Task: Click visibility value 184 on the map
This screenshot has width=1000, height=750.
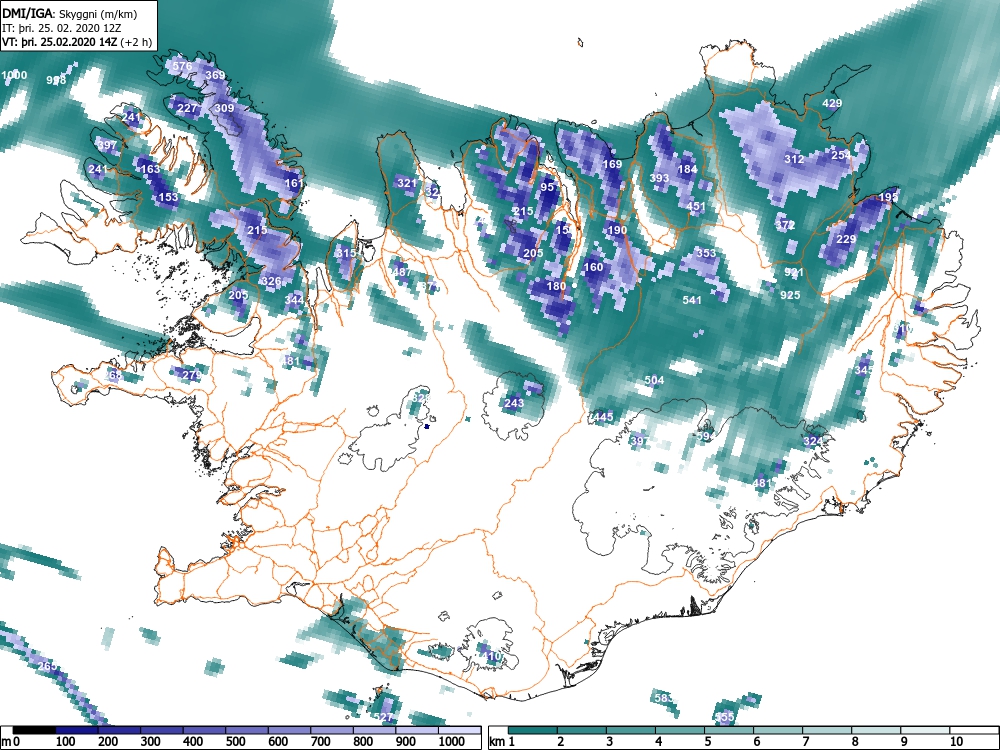Action: pos(688,169)
